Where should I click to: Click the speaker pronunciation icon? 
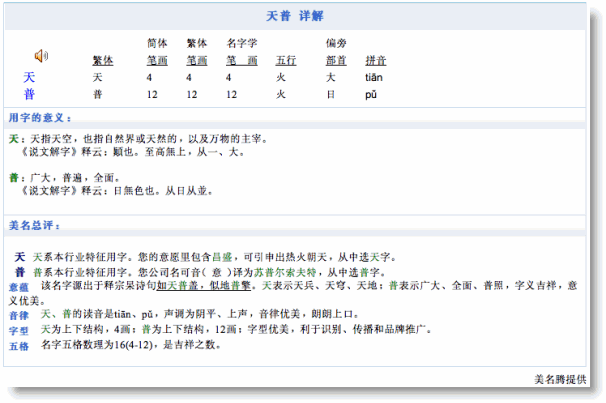[x=41, y=55]
